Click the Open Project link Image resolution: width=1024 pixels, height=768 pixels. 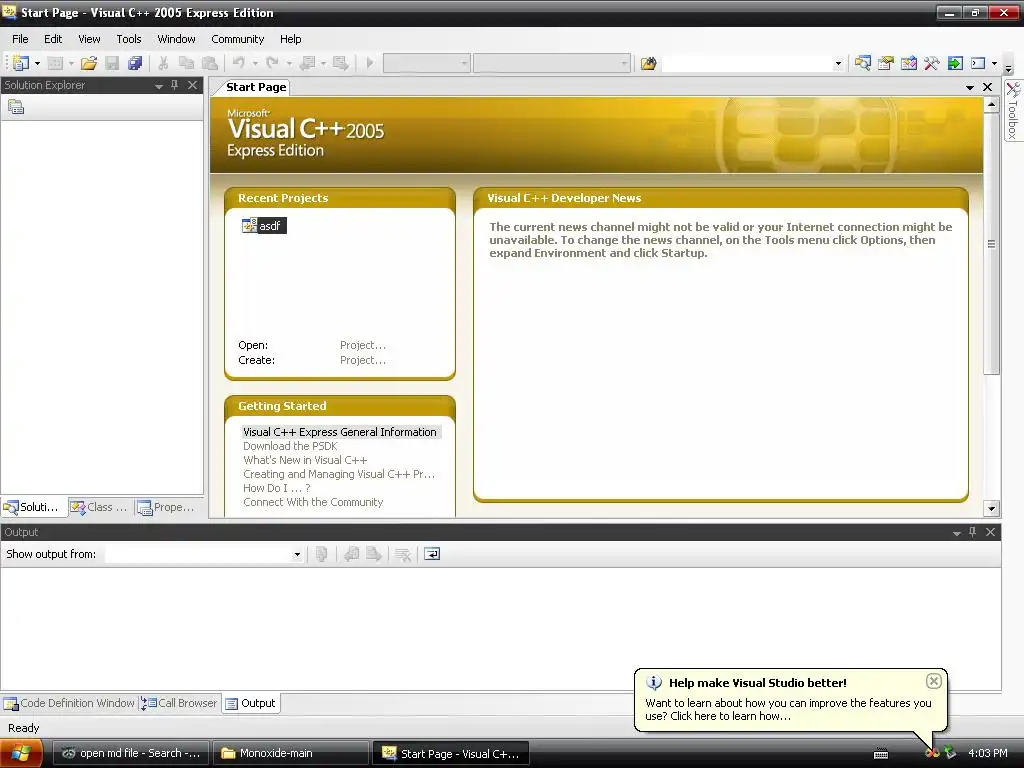tap(362, 345)
